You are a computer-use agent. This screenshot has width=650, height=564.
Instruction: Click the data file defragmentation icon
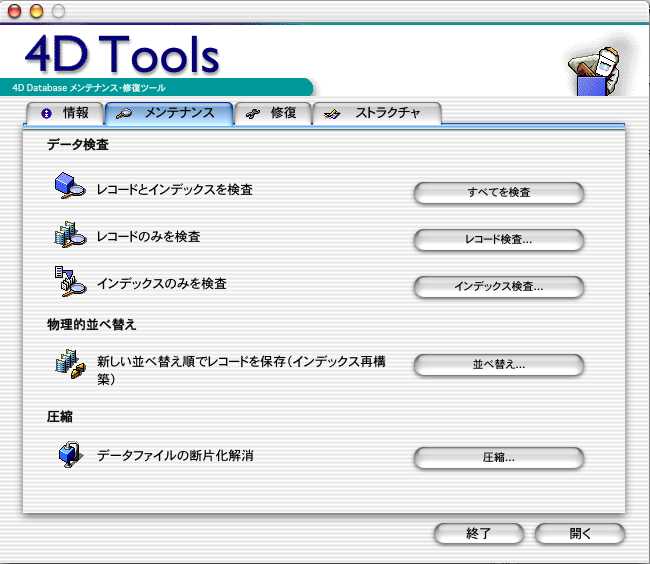71,456
